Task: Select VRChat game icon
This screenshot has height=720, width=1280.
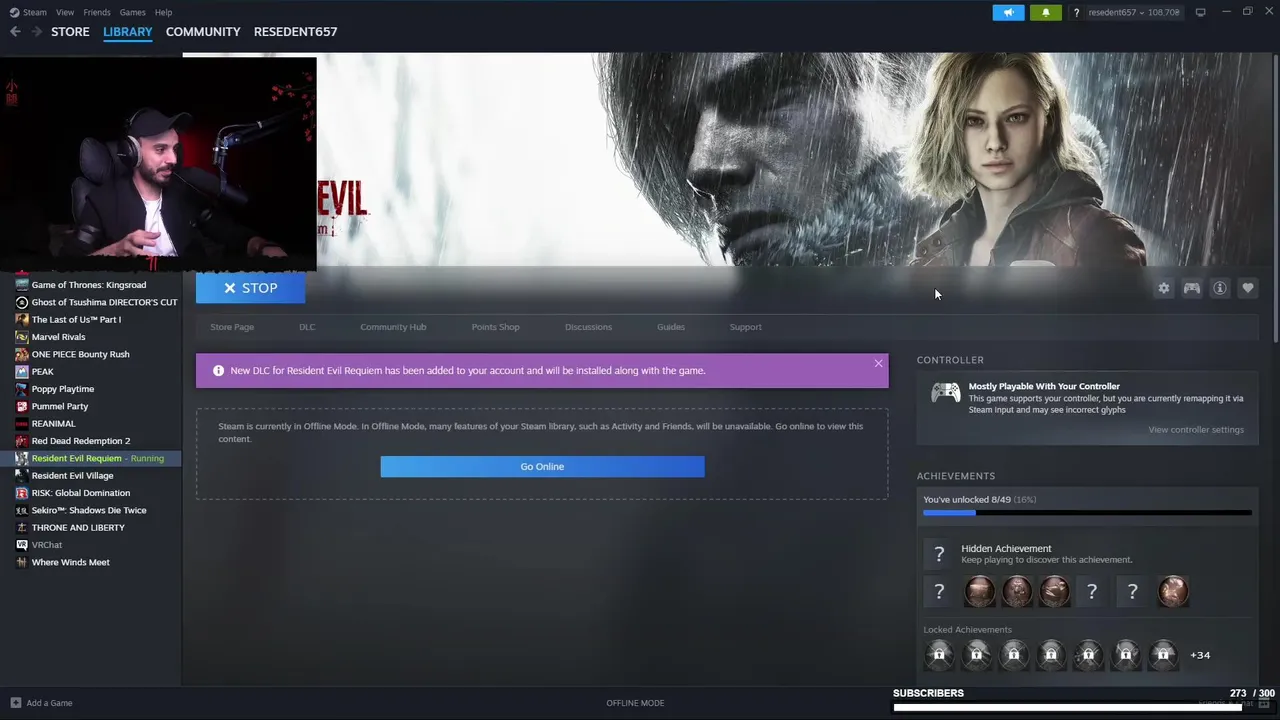Action: [22, 545]
